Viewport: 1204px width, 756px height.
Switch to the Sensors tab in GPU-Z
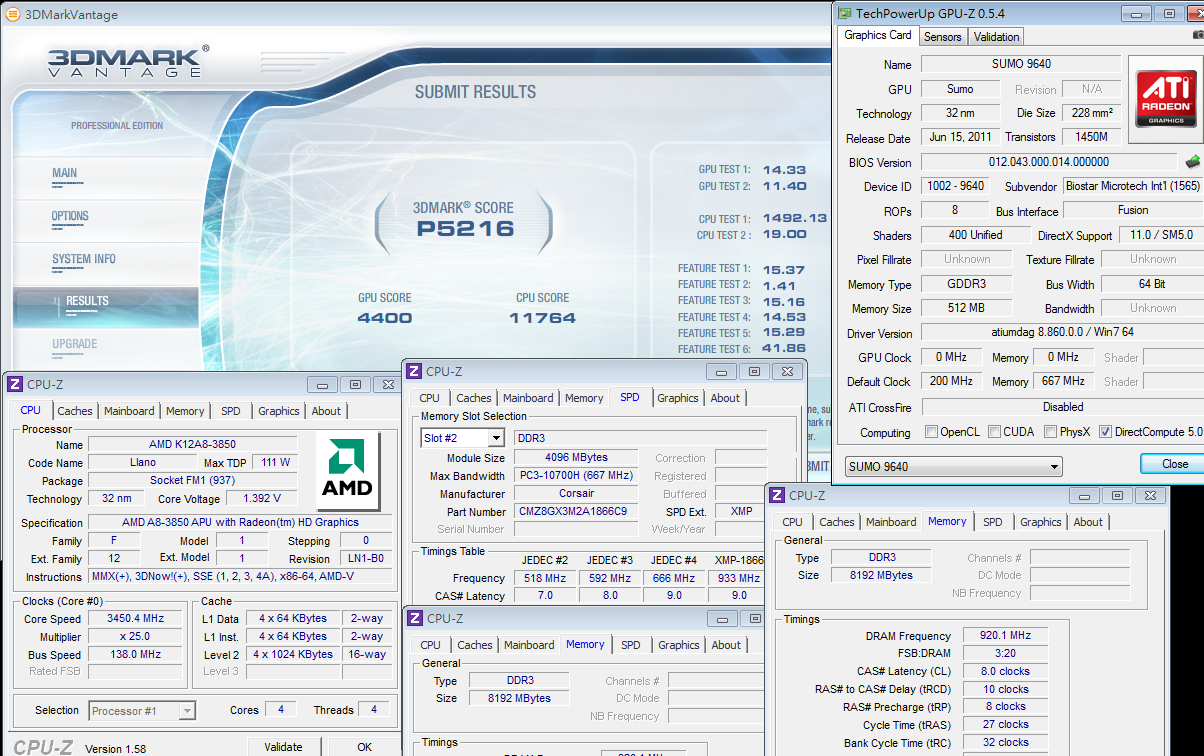coord(942,37)
